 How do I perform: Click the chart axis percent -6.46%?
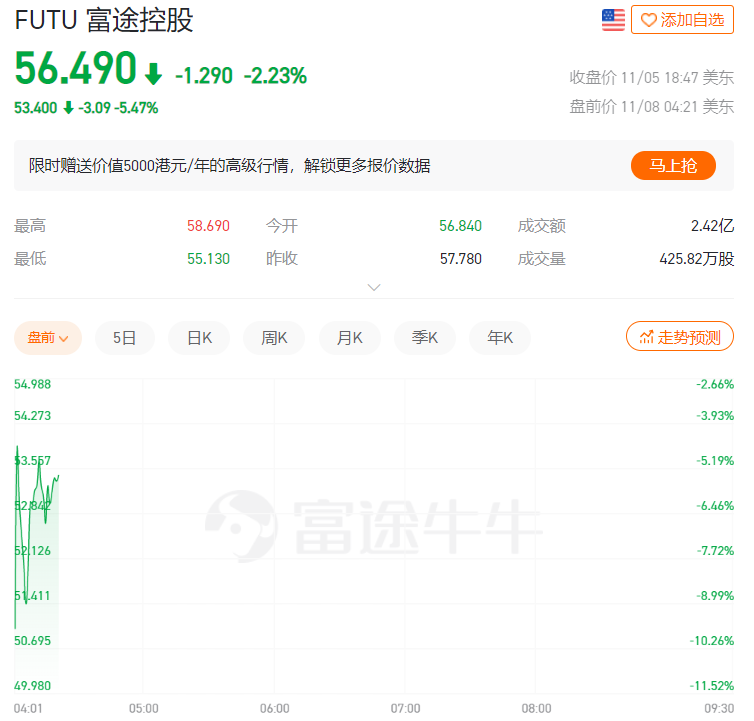pyautogui.click(x=715, y=506)
